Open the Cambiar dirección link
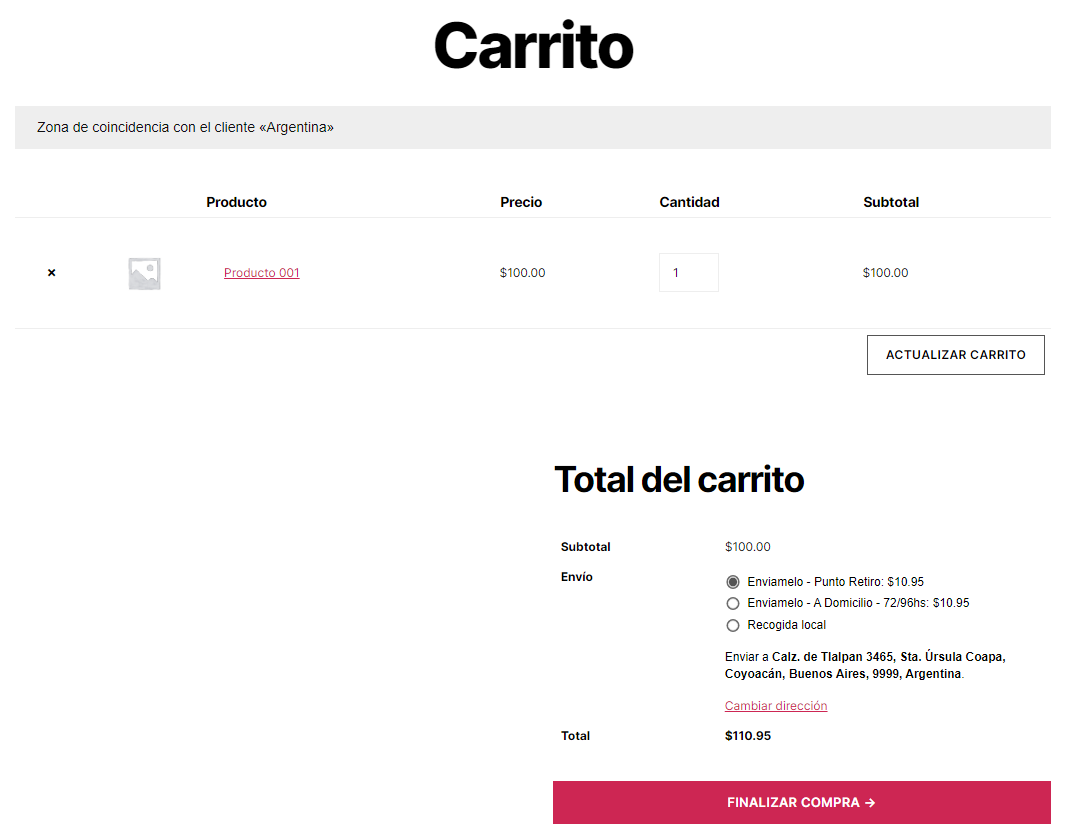 776,706
